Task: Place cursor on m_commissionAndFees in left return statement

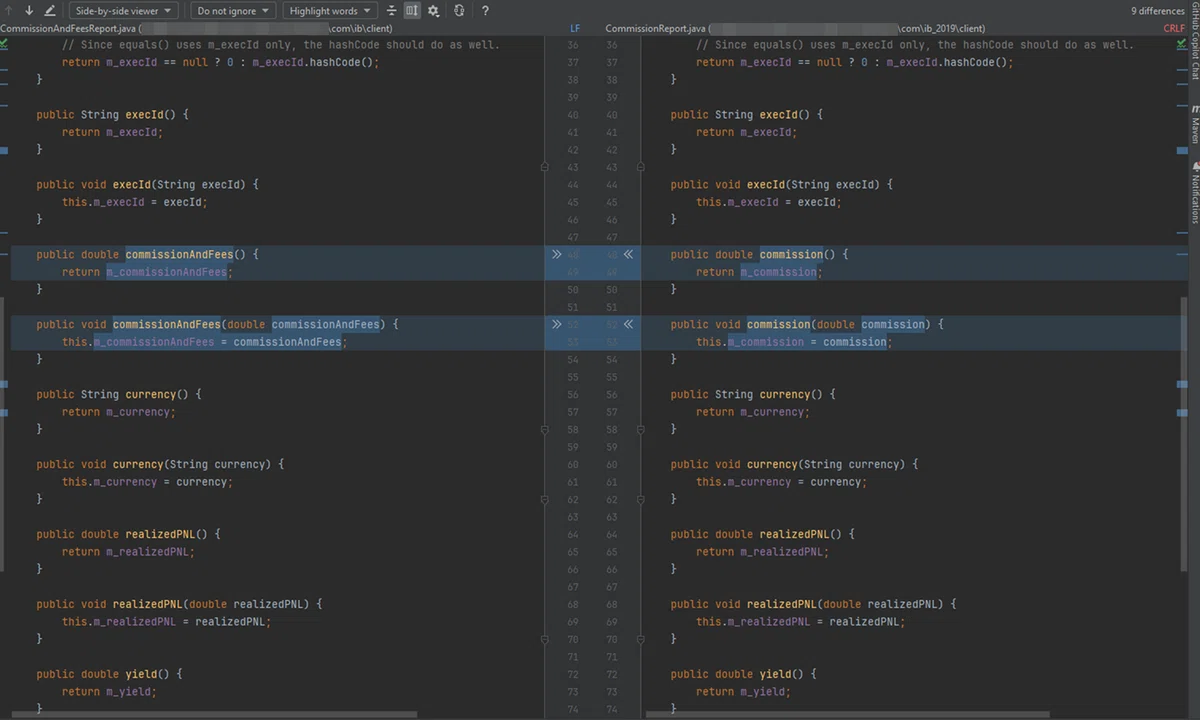Action: (x=166, y=272)
